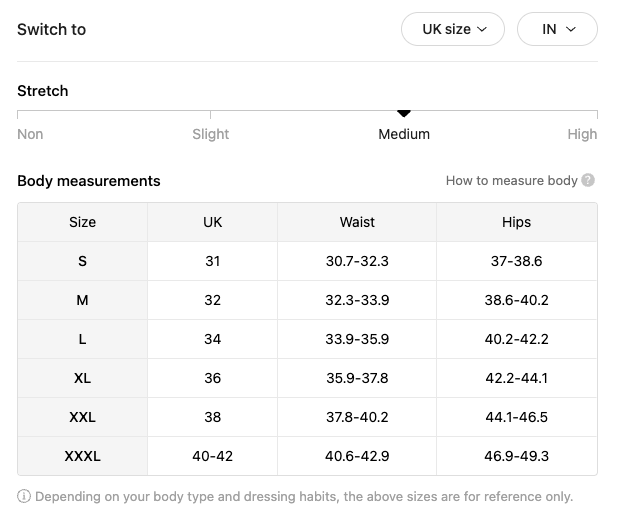The image size is (622, 510).
Task: Select the High stretch label
Action: point(582,134)
